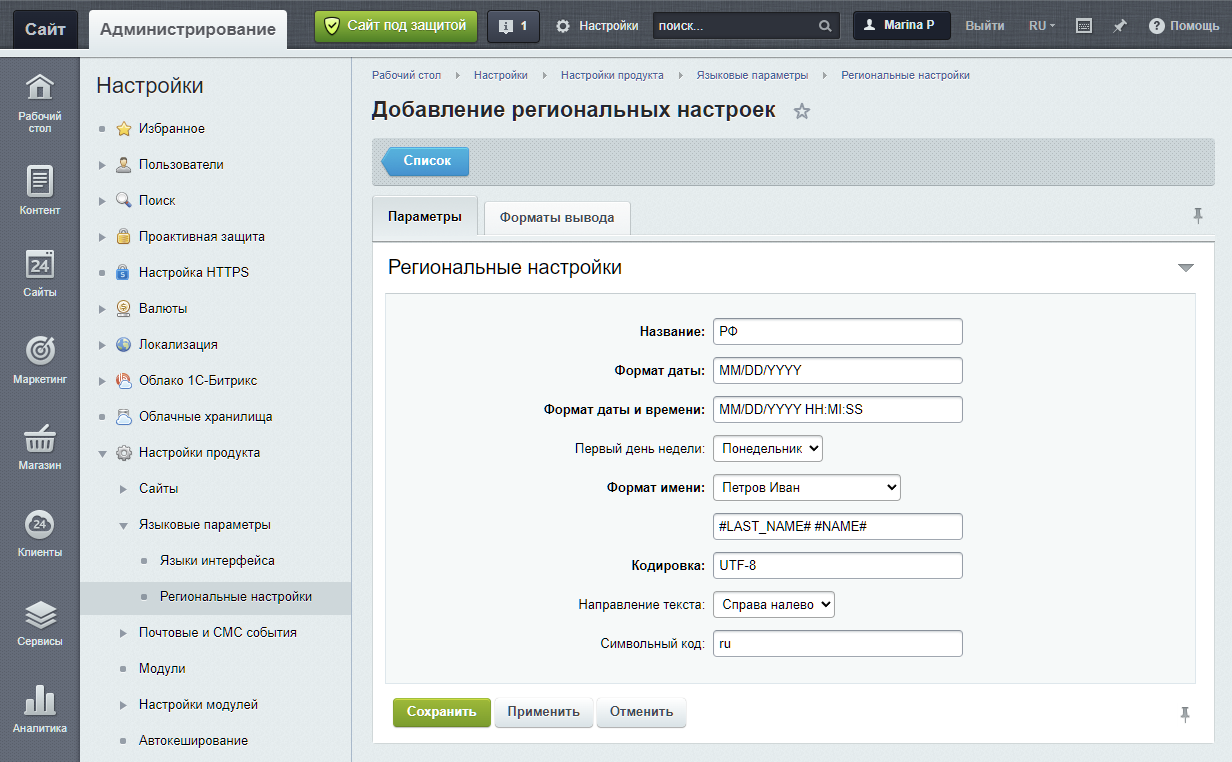This screenshot has width=1232, height=762.
Task: Open the Маркетинг section icon
Action: pos(39,359)
